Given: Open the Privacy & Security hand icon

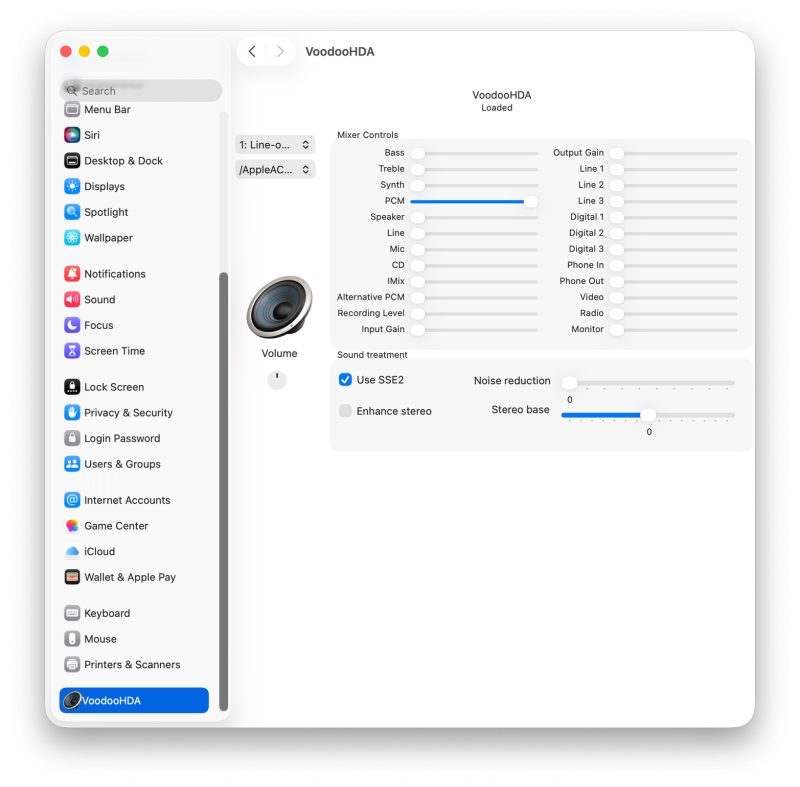Looking at the screenshot, I should (72, 413).
